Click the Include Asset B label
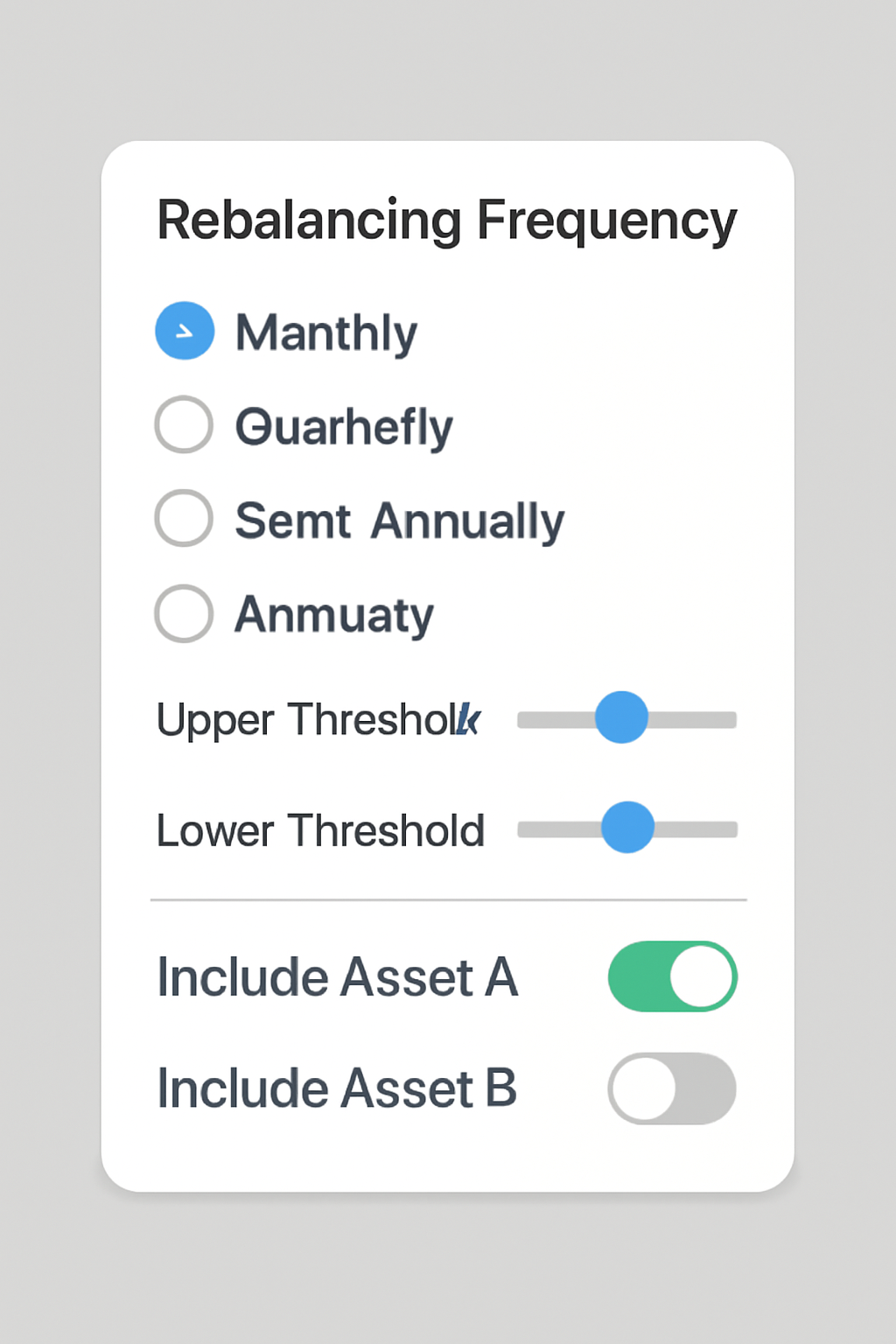This screenshot has width=896, height=1344. (x=337, y=1088)
